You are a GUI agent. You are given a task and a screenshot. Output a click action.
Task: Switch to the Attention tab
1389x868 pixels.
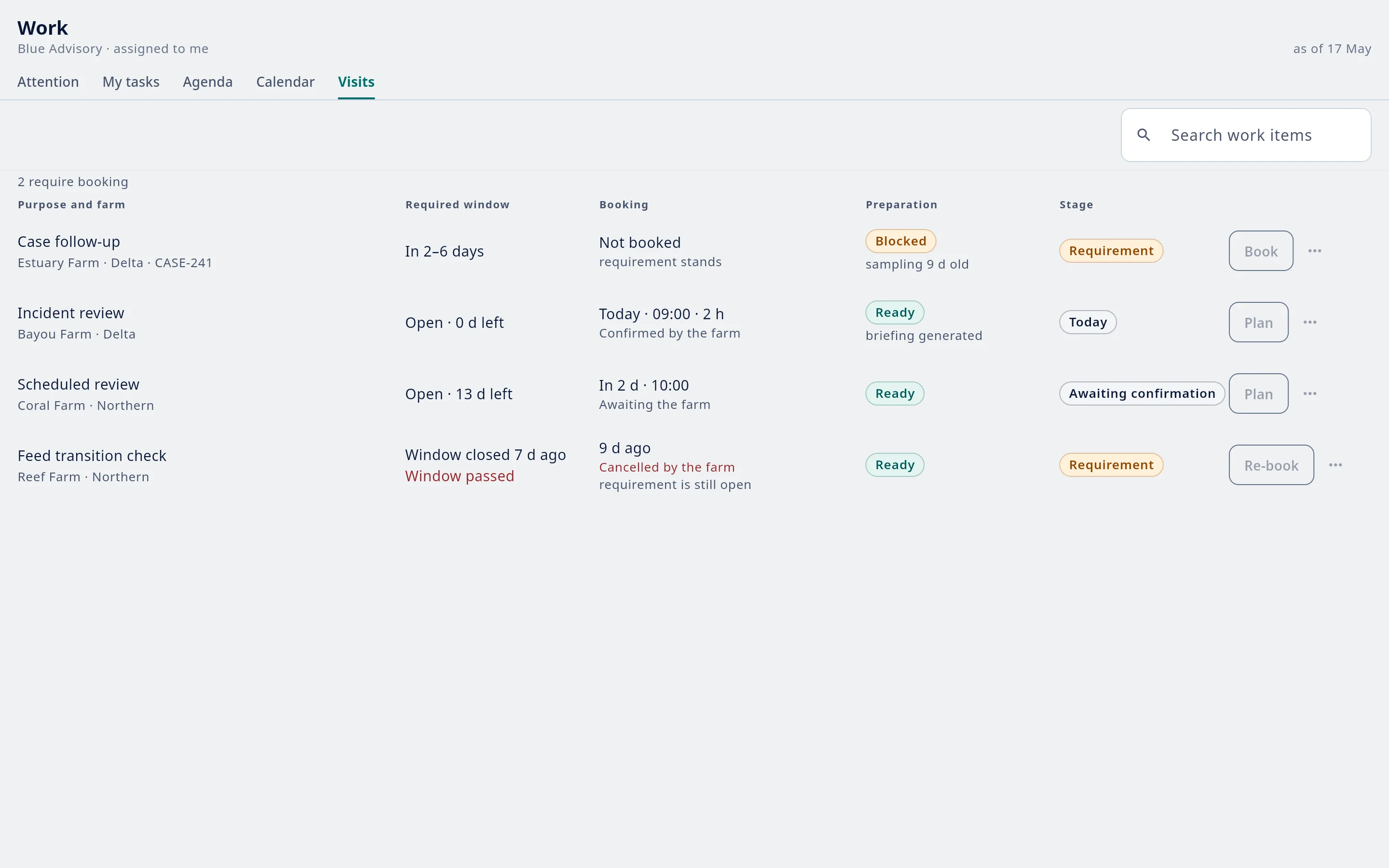click(x=48, y=82)
